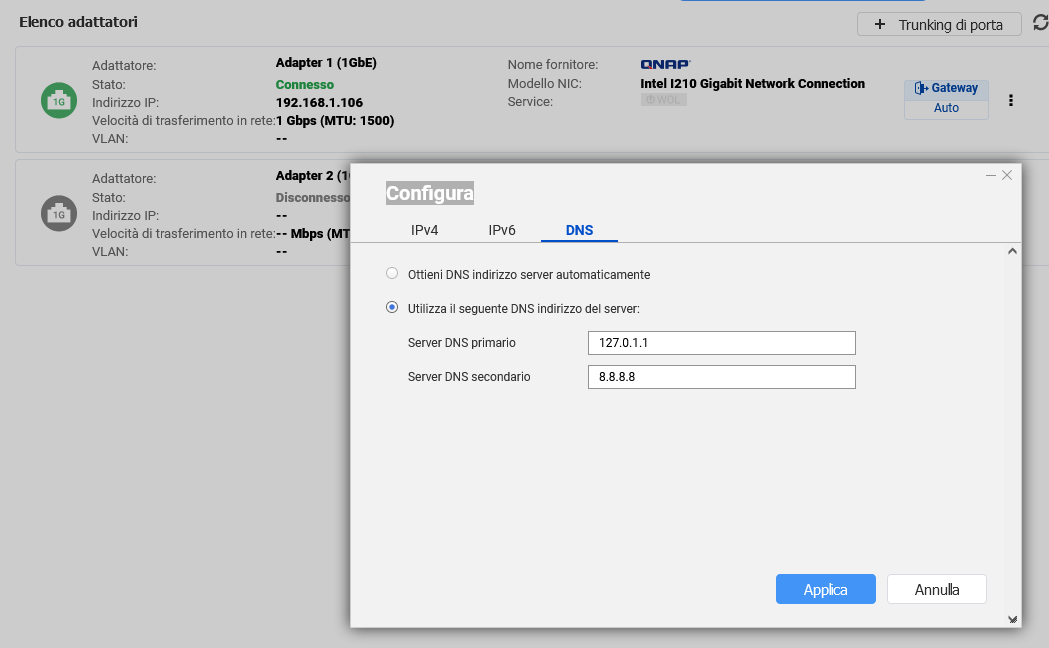Click the WOL service badge
Screen dimensions: 1049x648
tap(663, 101)
